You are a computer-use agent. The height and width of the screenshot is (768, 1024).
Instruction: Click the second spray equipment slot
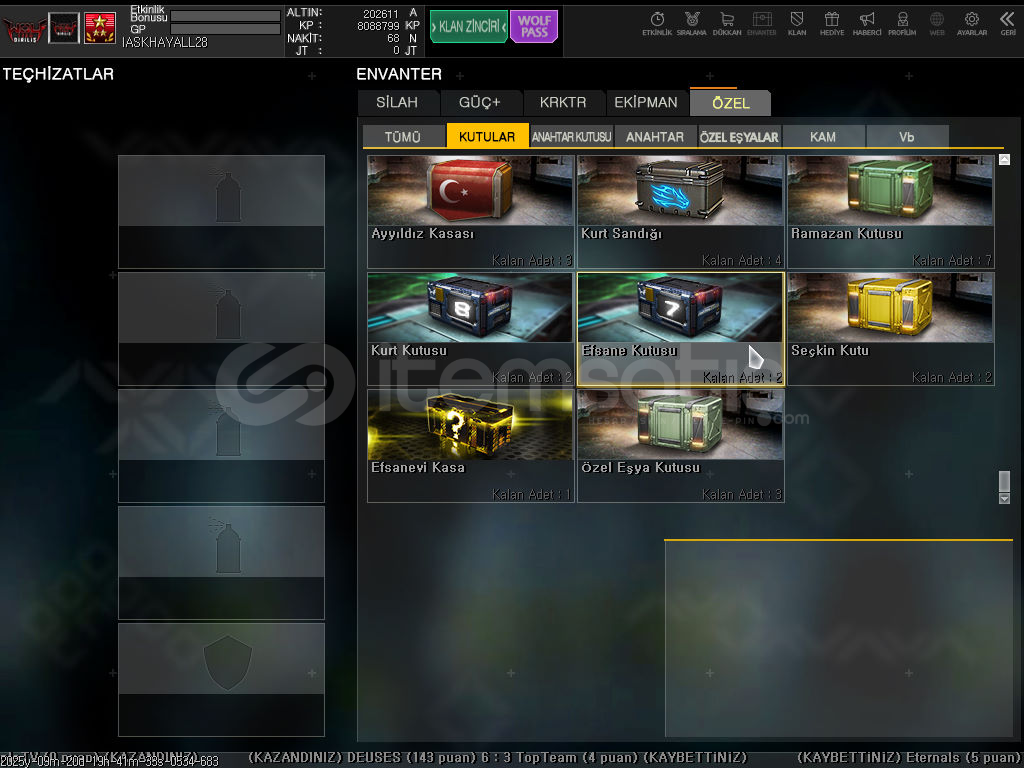coord(221,328)
